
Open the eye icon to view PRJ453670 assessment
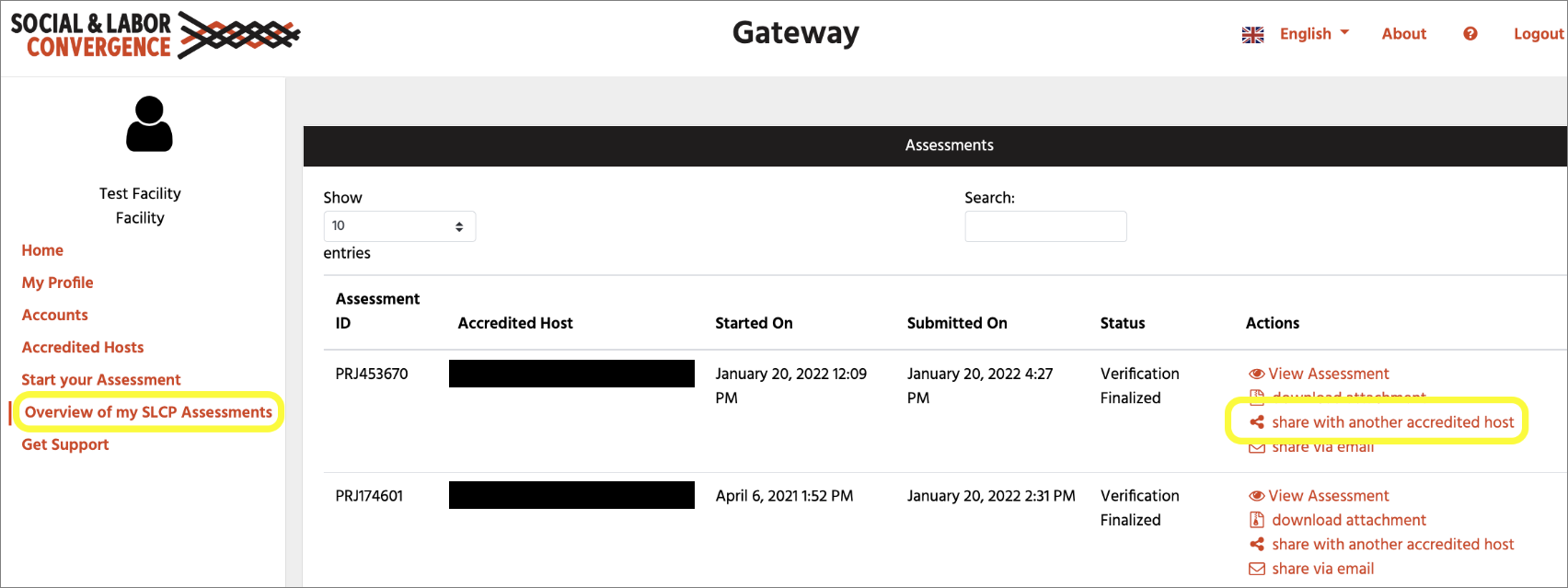1257,374
